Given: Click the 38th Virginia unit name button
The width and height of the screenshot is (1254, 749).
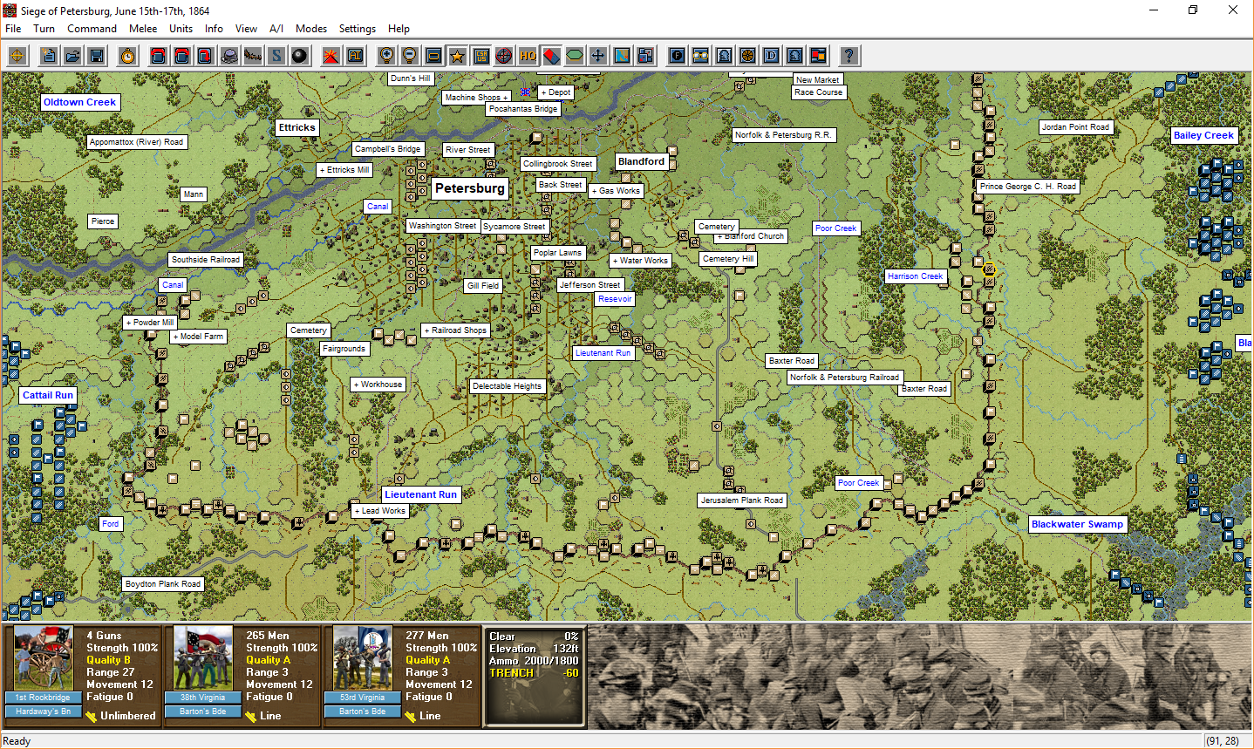Looking at the screenshot, I should [204, 697].
